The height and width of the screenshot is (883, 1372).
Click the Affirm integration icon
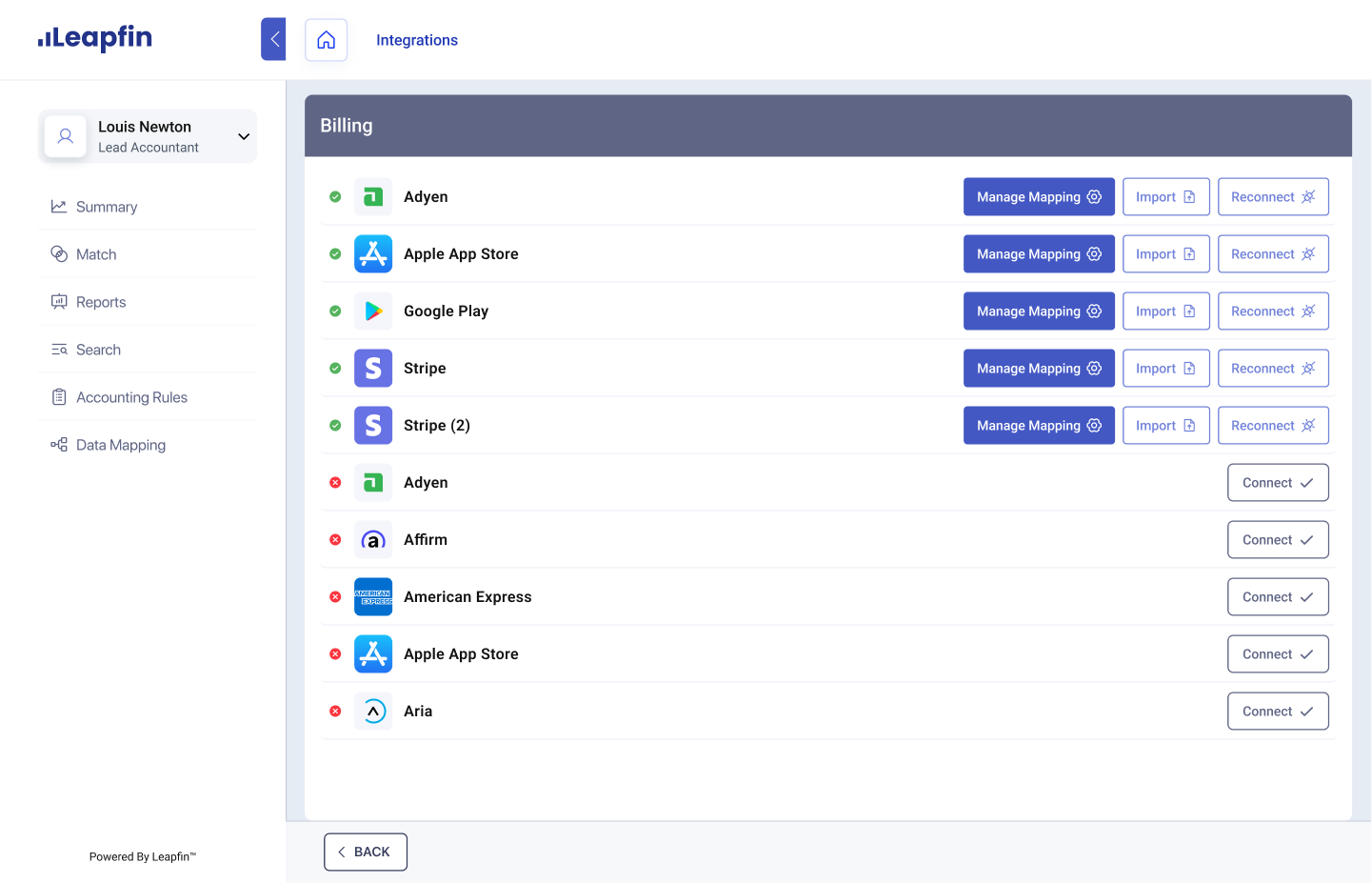point(373,539)
